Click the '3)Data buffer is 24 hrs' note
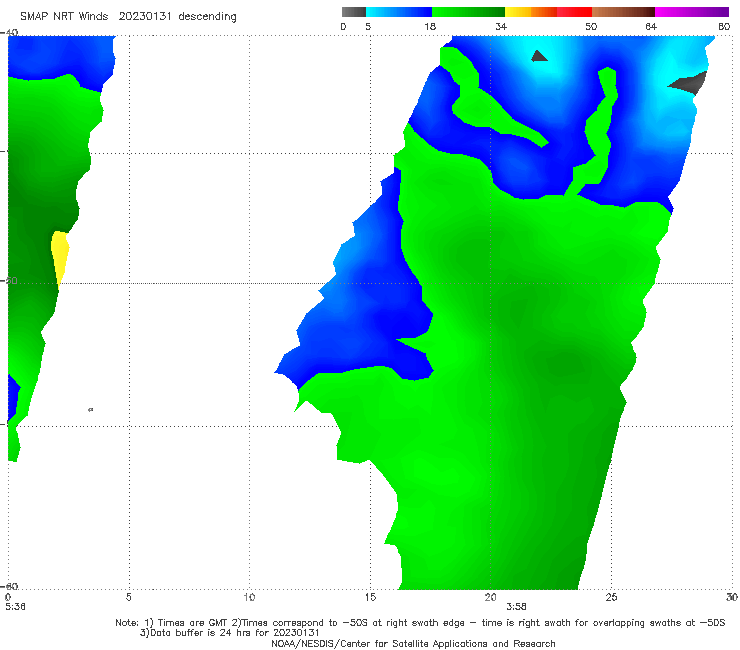Image resolution: width=740 pixels, height=650 pixels. click(229, 633)
